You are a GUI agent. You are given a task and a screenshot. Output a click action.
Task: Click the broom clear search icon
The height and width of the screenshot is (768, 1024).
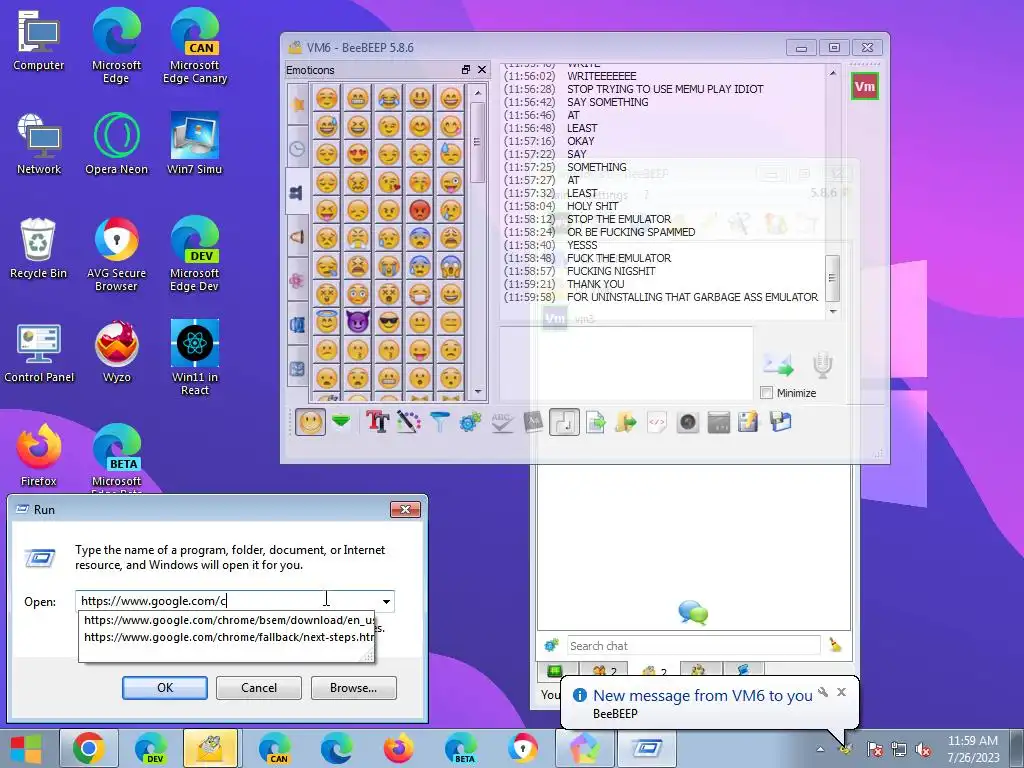point(835,645)
